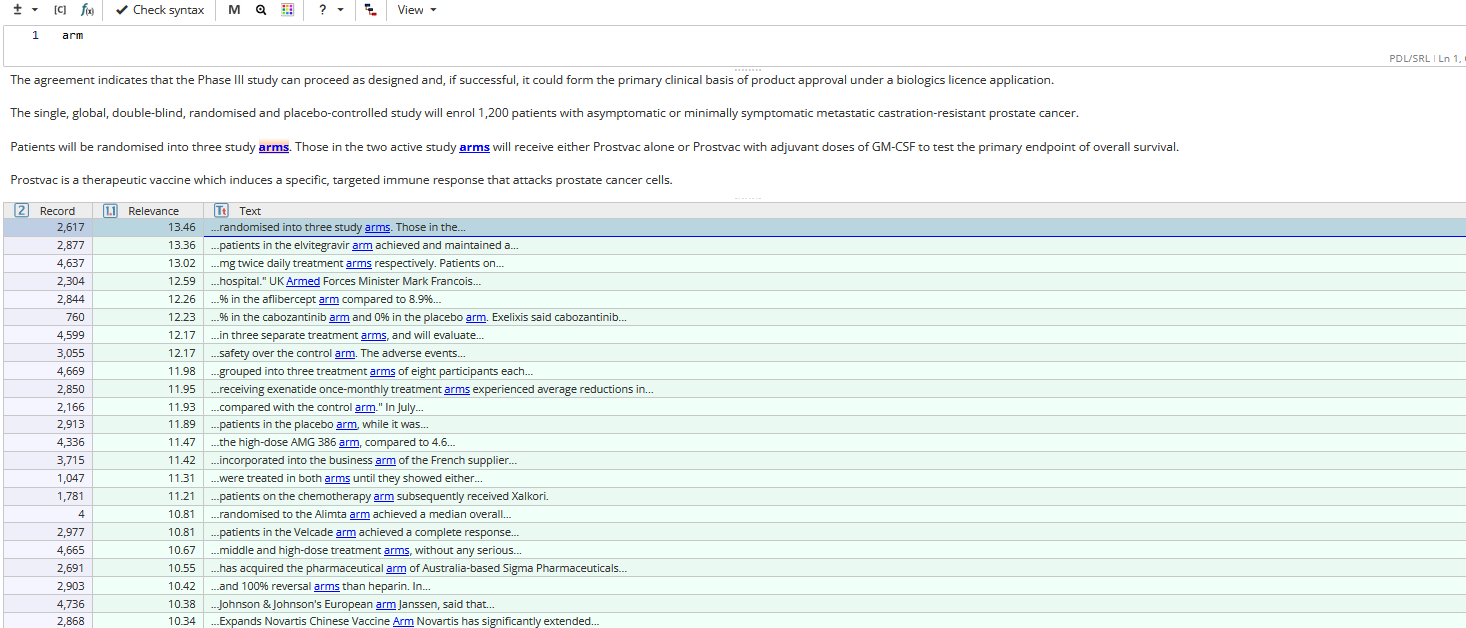Viewport: 1466px width, 628px height.
Task: Click the [C] bracket icon
Action: 59,10
